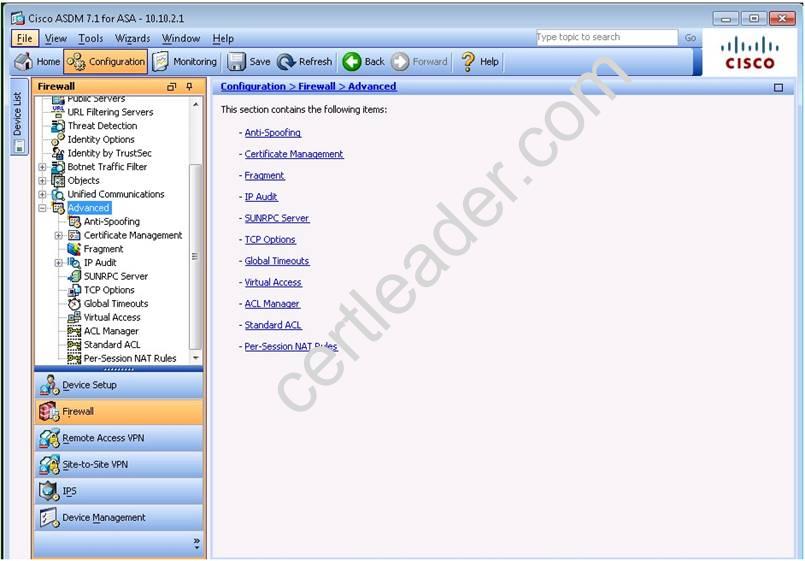This screenshot has height=561, width=805.
Task: Follow the ACL Manager link
Action: [272, 304]
